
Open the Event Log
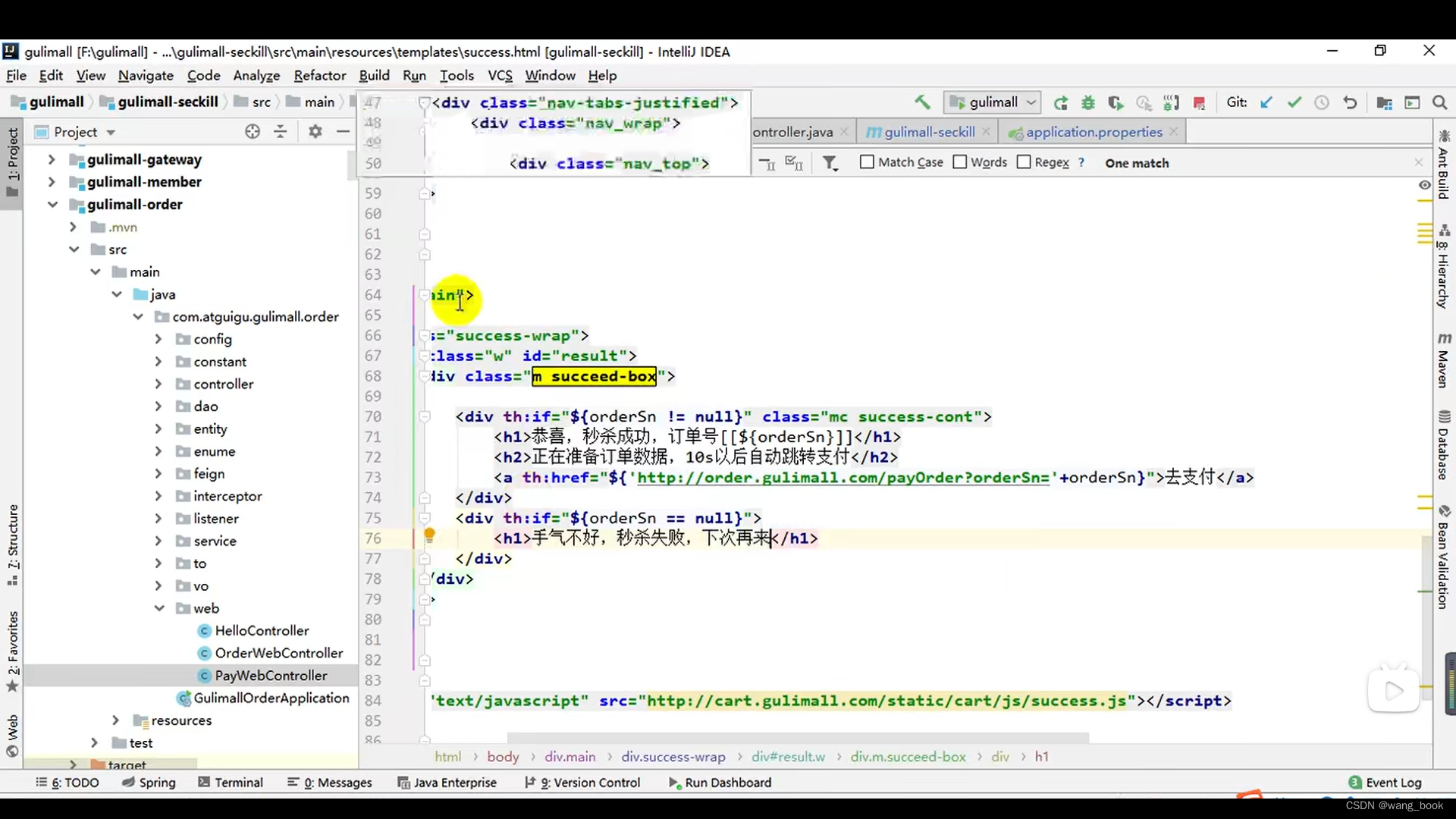[x=1385, y=783]
